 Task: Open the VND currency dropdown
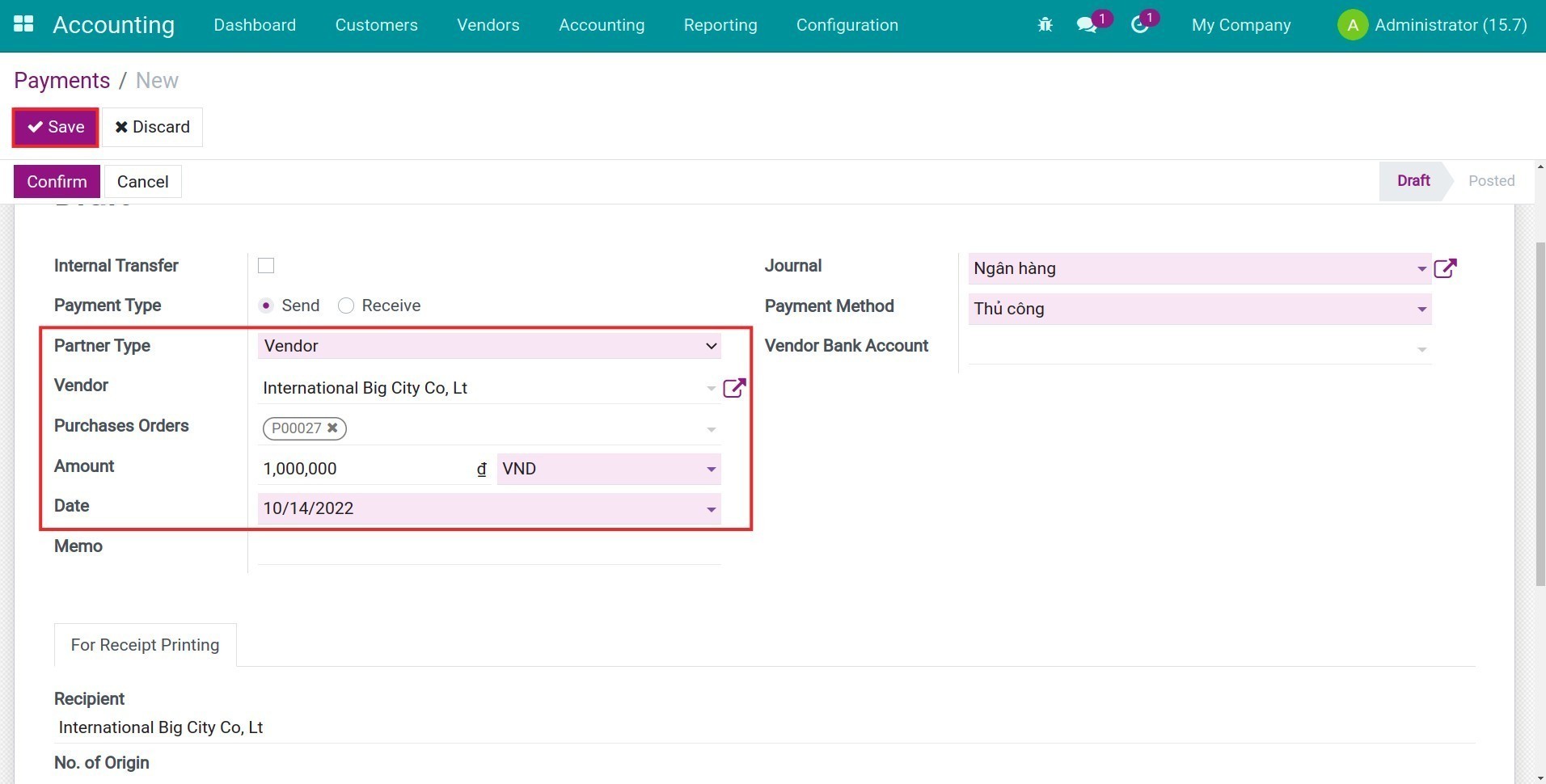(710, 469)
